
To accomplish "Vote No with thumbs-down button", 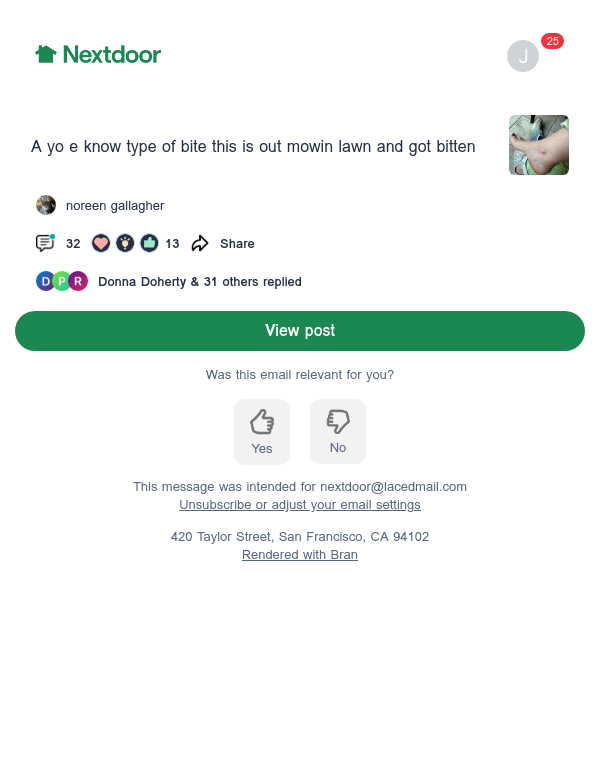I will click(x=338, y=431).
